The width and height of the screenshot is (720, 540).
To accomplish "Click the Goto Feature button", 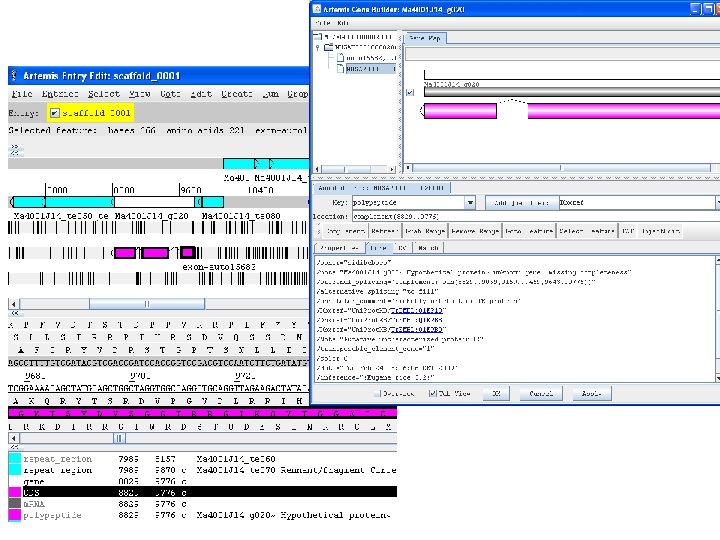I will point(529,231).
